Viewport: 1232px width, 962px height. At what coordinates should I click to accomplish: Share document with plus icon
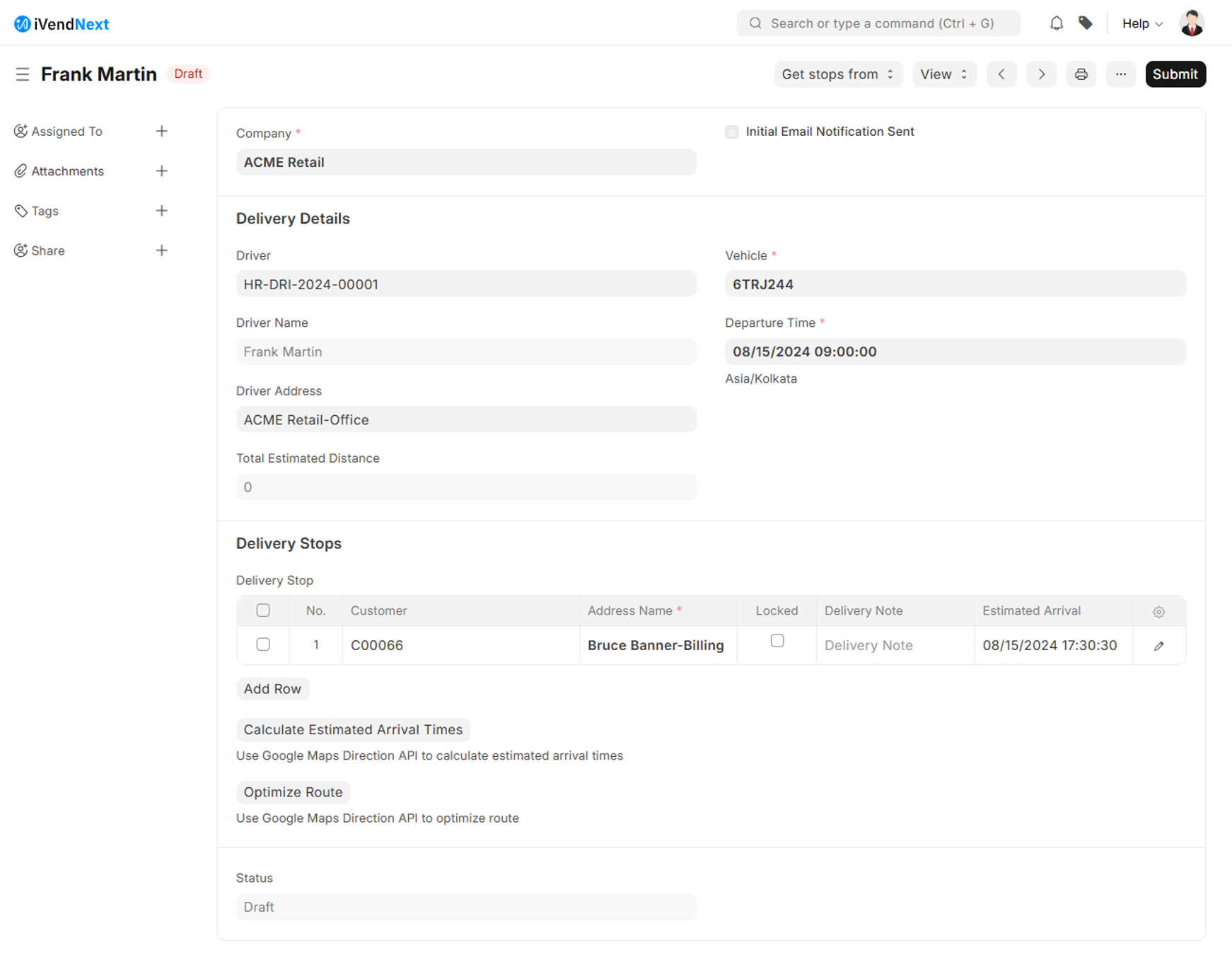pyautogui.click(x=161, y=250)
